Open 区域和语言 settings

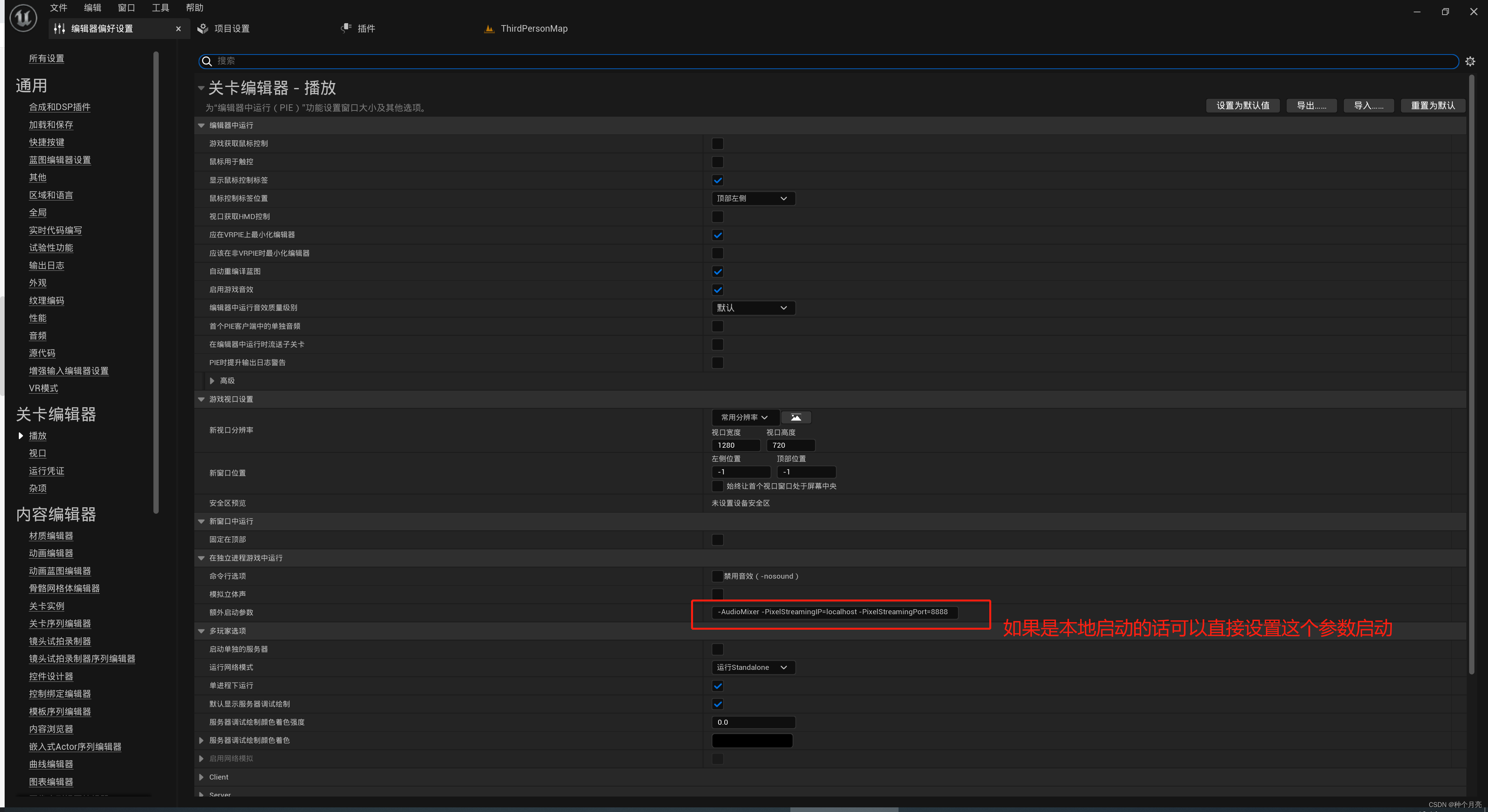tap(51, 195)
